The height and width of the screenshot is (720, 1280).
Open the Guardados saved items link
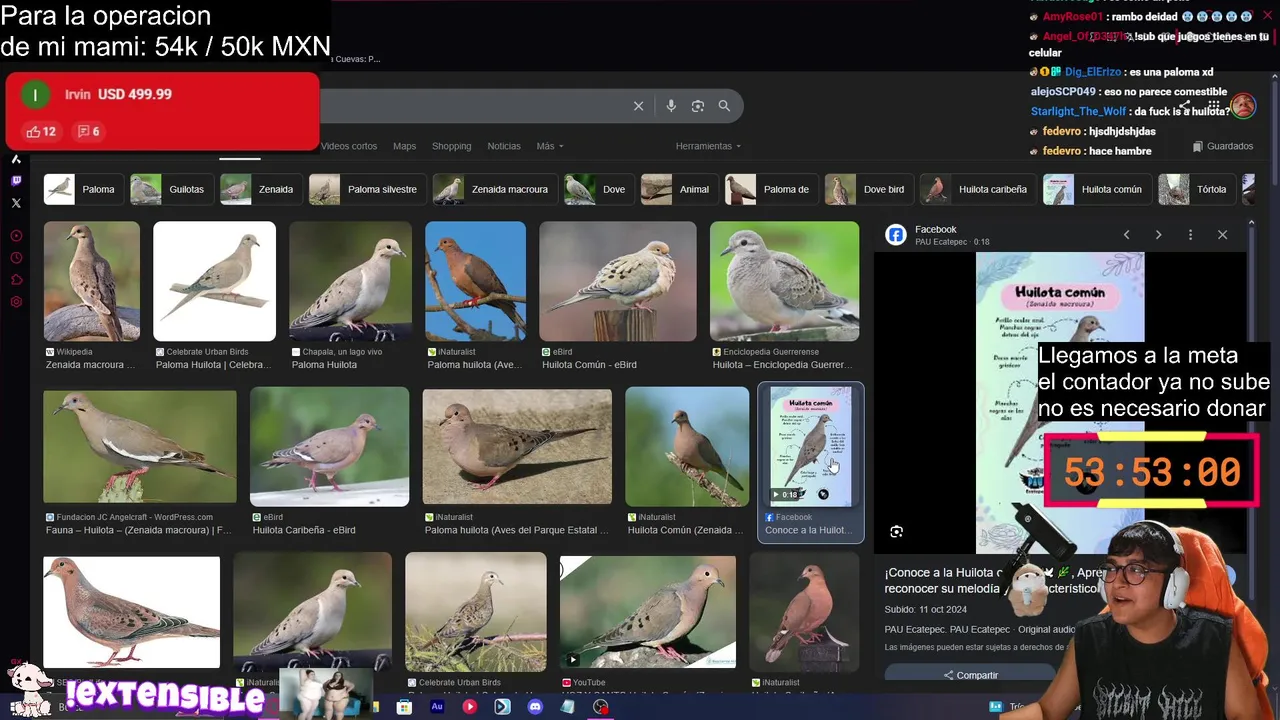click(1223, 146)
